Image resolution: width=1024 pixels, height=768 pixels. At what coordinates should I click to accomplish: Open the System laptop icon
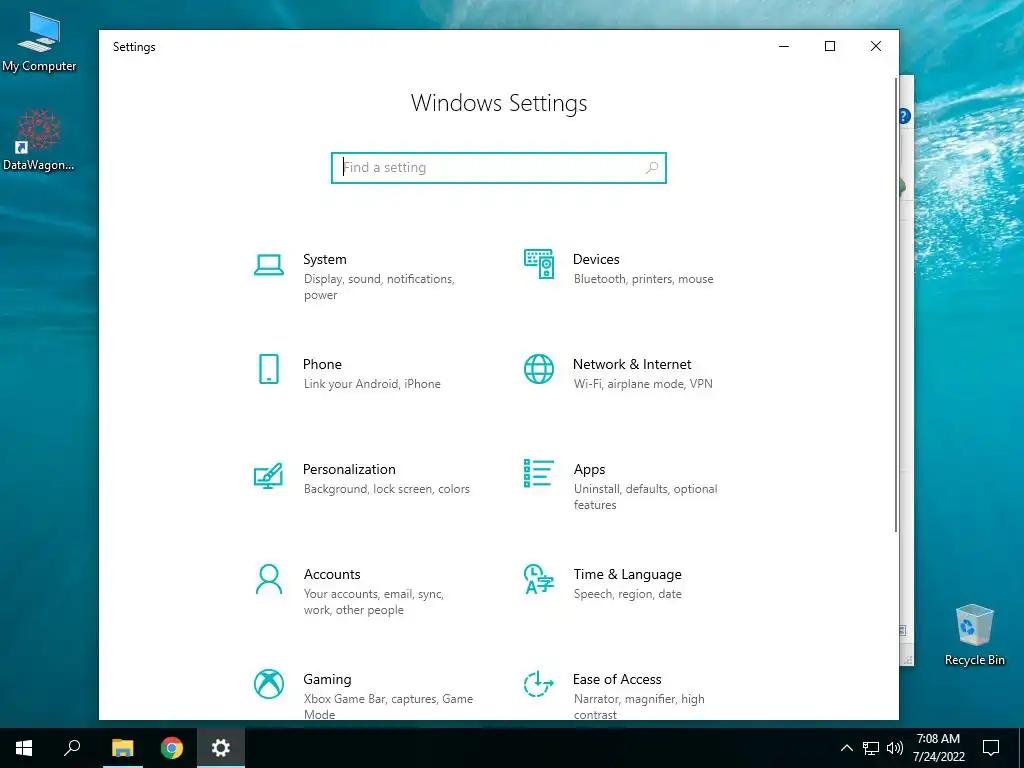tap(268, 264)
